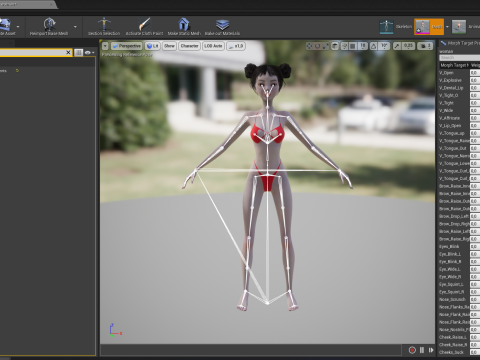
Task: Click the Bake out Materials layers icon
Action: 222,24
